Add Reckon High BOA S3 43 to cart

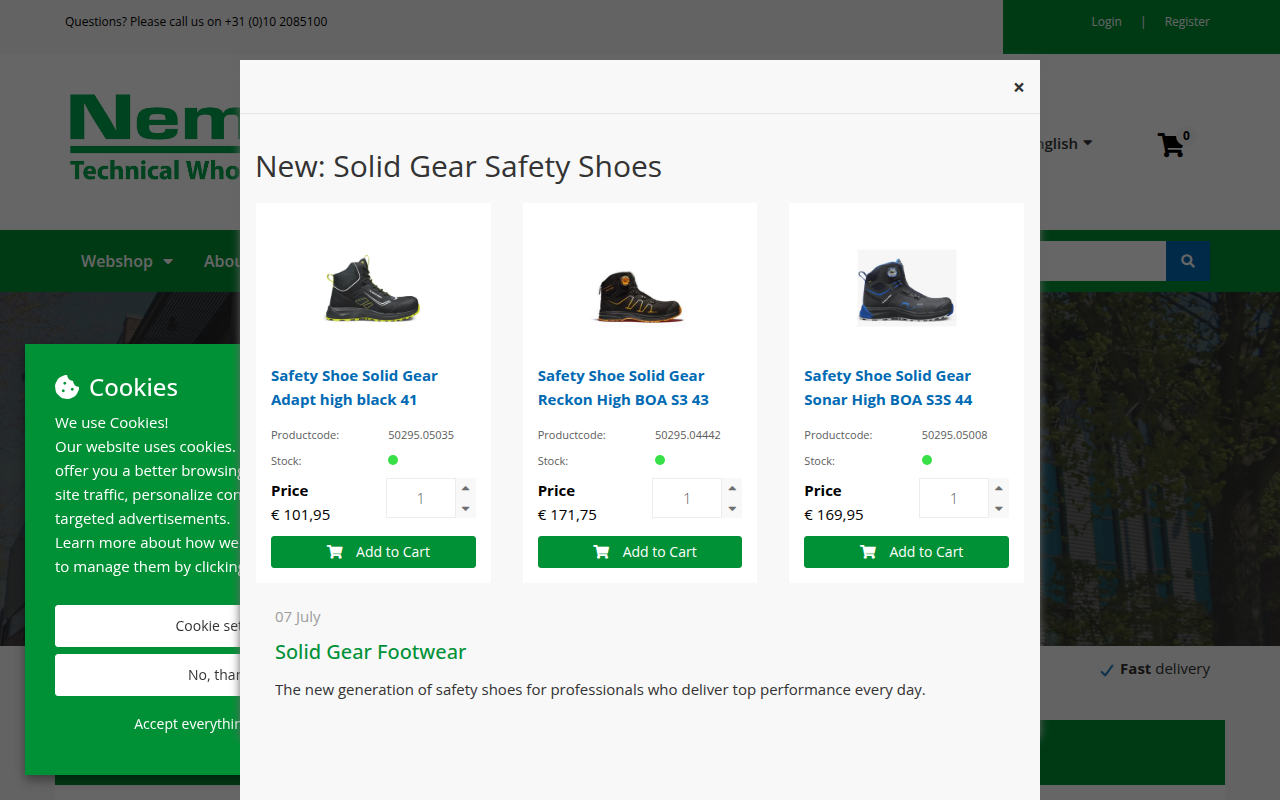pos(640,552)
